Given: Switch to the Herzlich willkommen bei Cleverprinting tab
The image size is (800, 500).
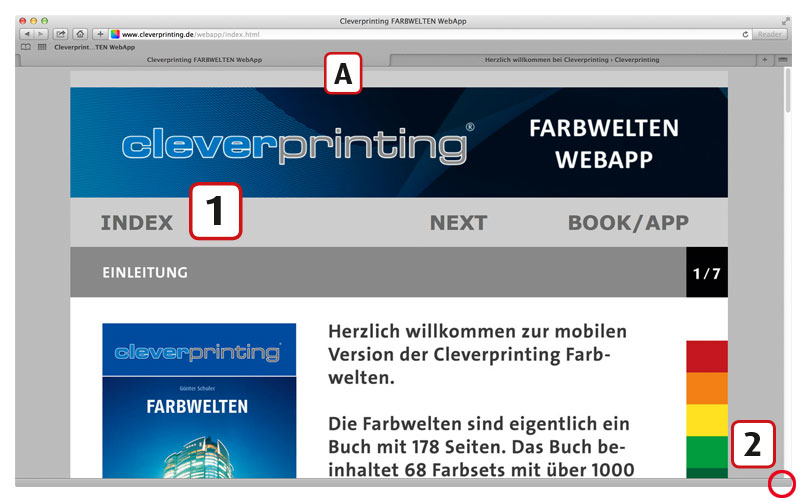Looking at the screenshot, I should tap(572, 60).
